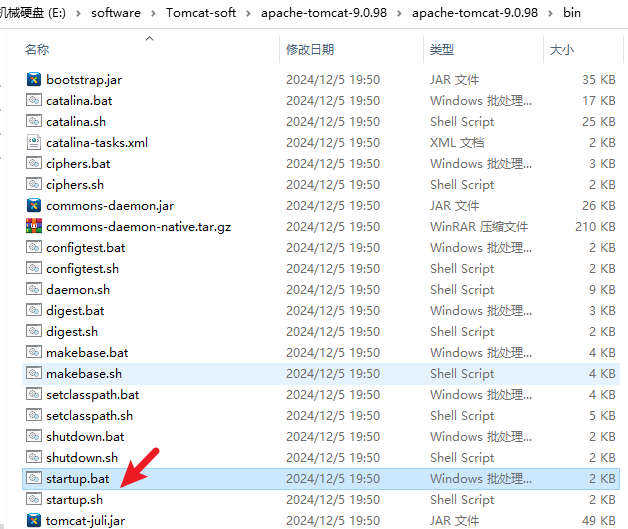
Task: Click the date cell of startup.bat
Action: (333, 479)
